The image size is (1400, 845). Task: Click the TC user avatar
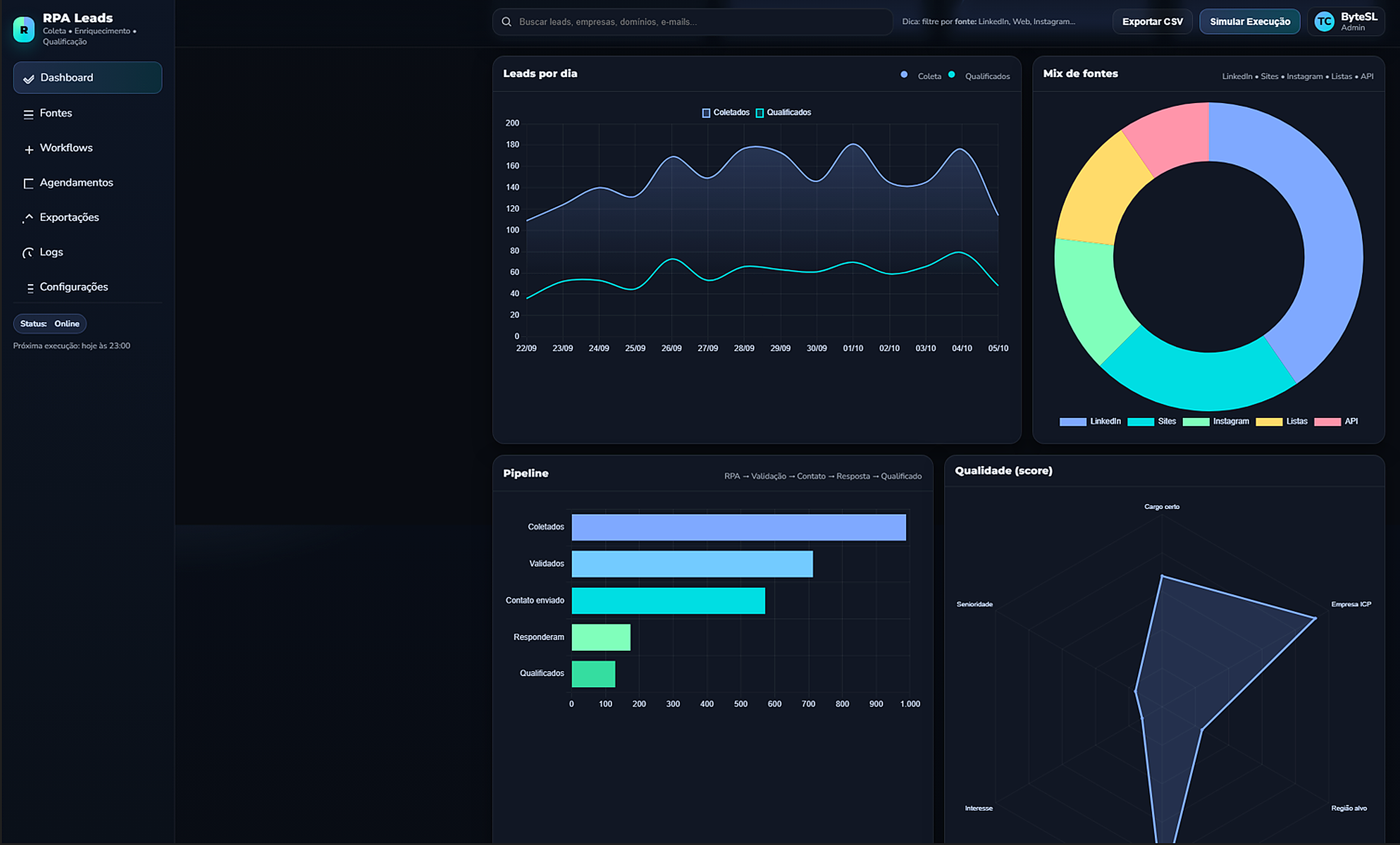point(1324,22)
